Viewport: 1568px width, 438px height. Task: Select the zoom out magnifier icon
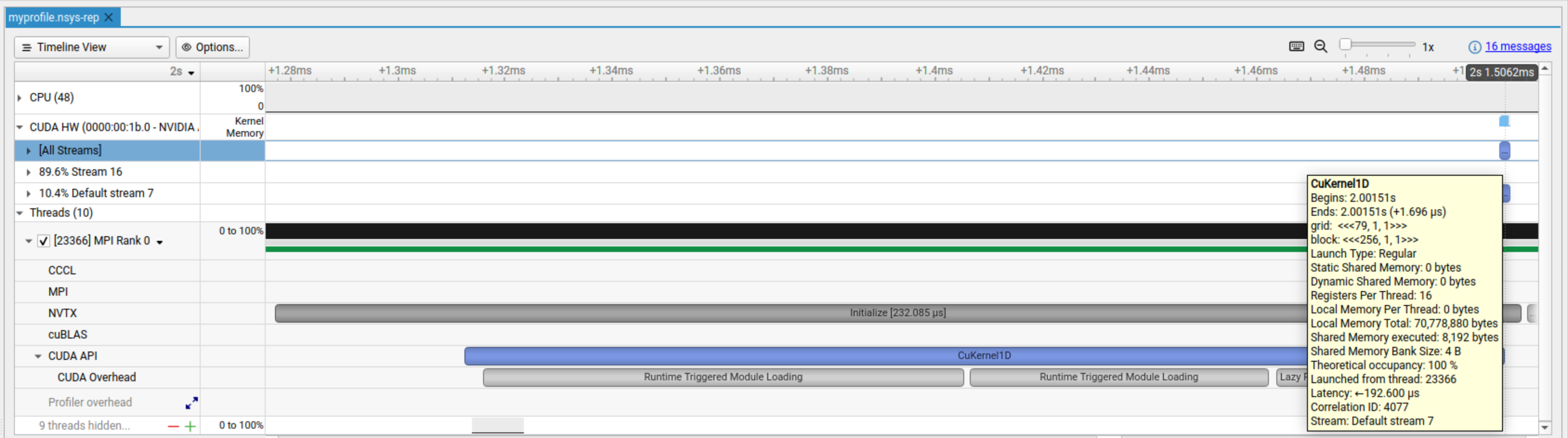coord(1320,46)
